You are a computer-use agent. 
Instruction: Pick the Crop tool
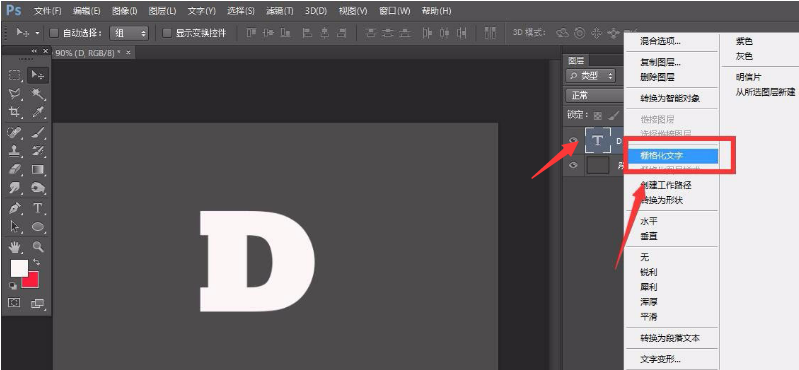(x=15, y=112)
